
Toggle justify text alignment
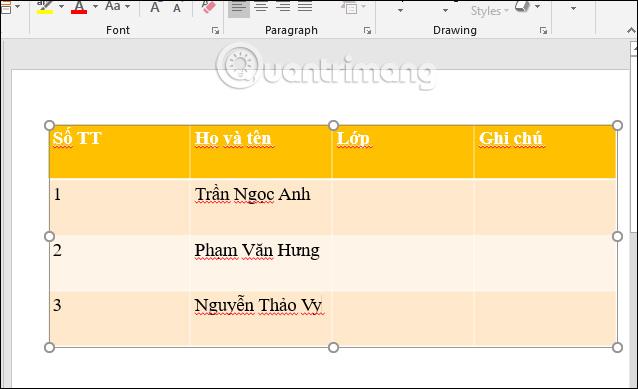point(305,7)
